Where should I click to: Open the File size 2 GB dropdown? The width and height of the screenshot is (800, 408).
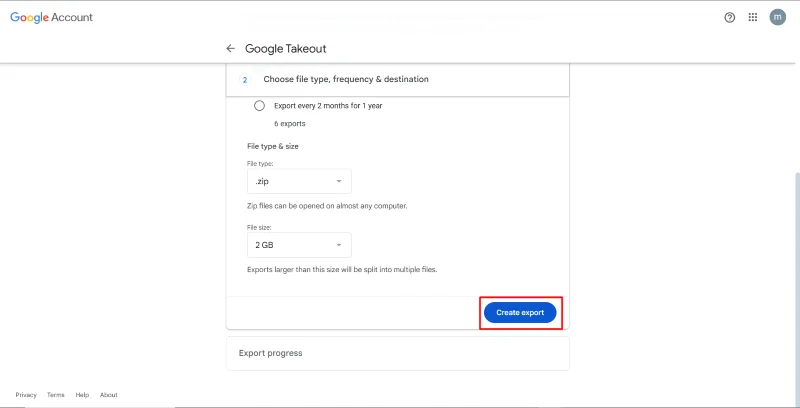(299, 245)
